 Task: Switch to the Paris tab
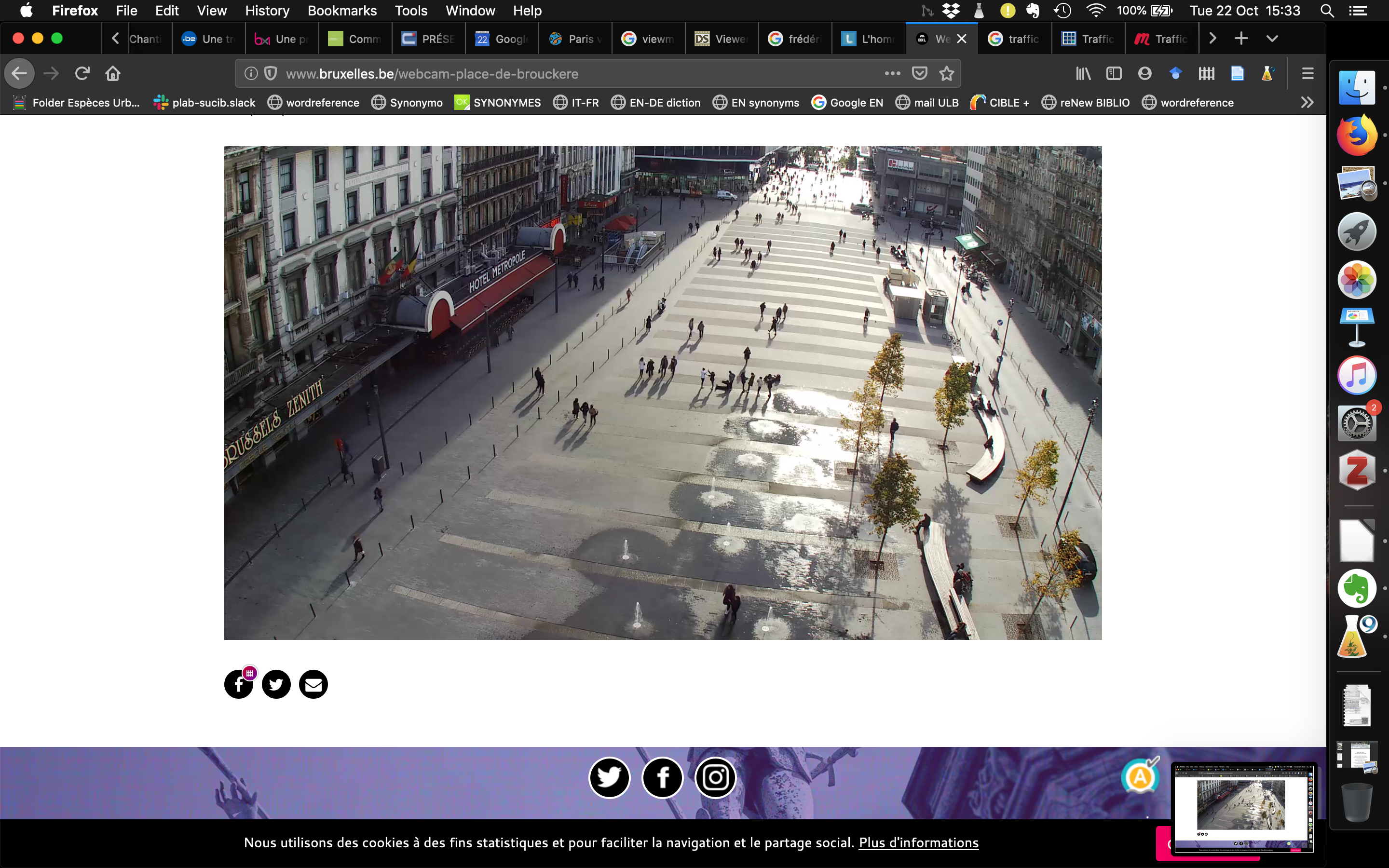(575, 39)
